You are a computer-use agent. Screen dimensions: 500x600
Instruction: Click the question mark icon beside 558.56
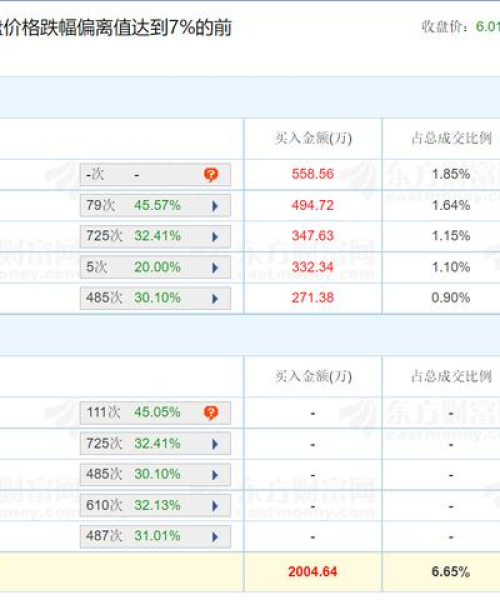click(x=211, y=174)
